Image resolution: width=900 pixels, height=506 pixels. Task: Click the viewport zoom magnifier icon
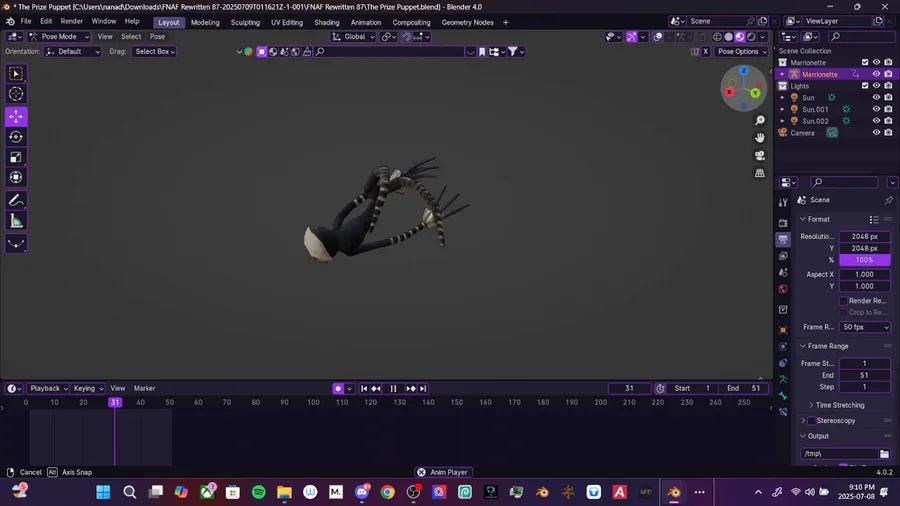coord(760,120)
